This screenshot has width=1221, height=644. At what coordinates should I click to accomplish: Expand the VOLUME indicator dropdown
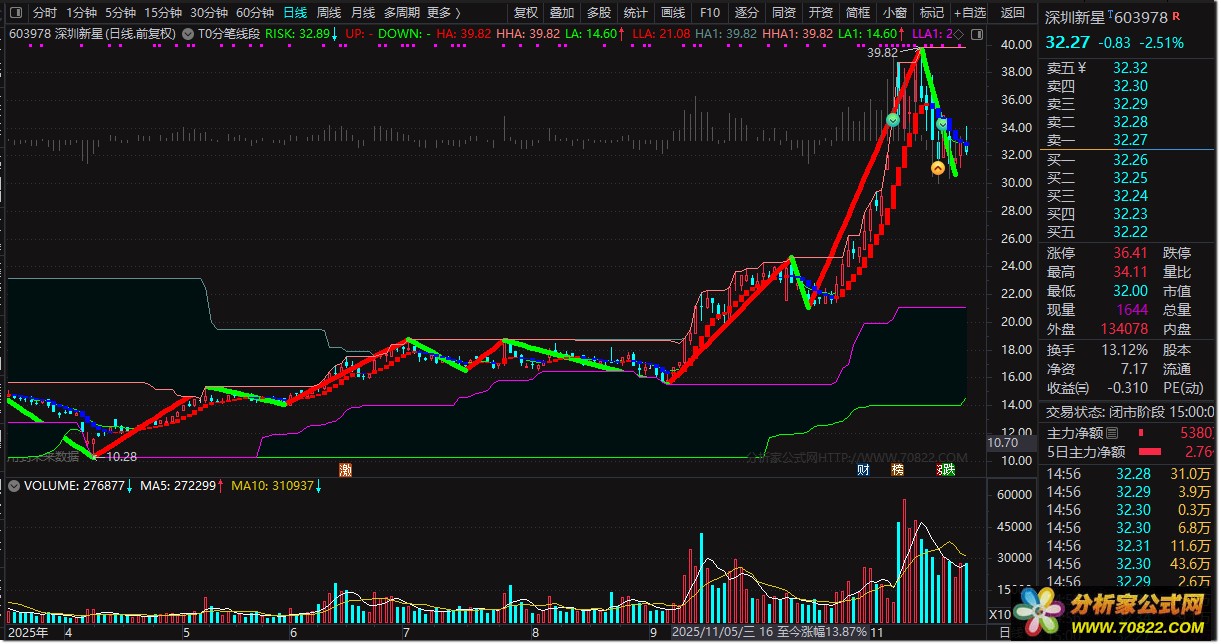(13, 486)
